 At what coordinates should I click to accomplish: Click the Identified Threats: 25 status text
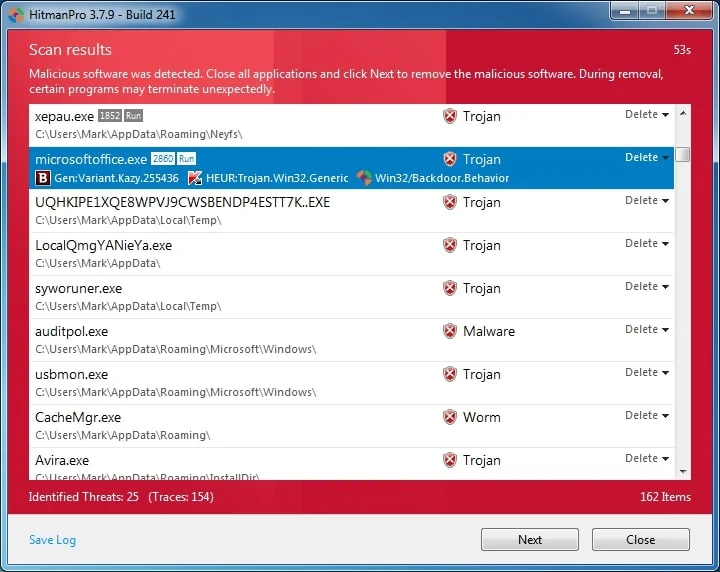tap(84, 497)
